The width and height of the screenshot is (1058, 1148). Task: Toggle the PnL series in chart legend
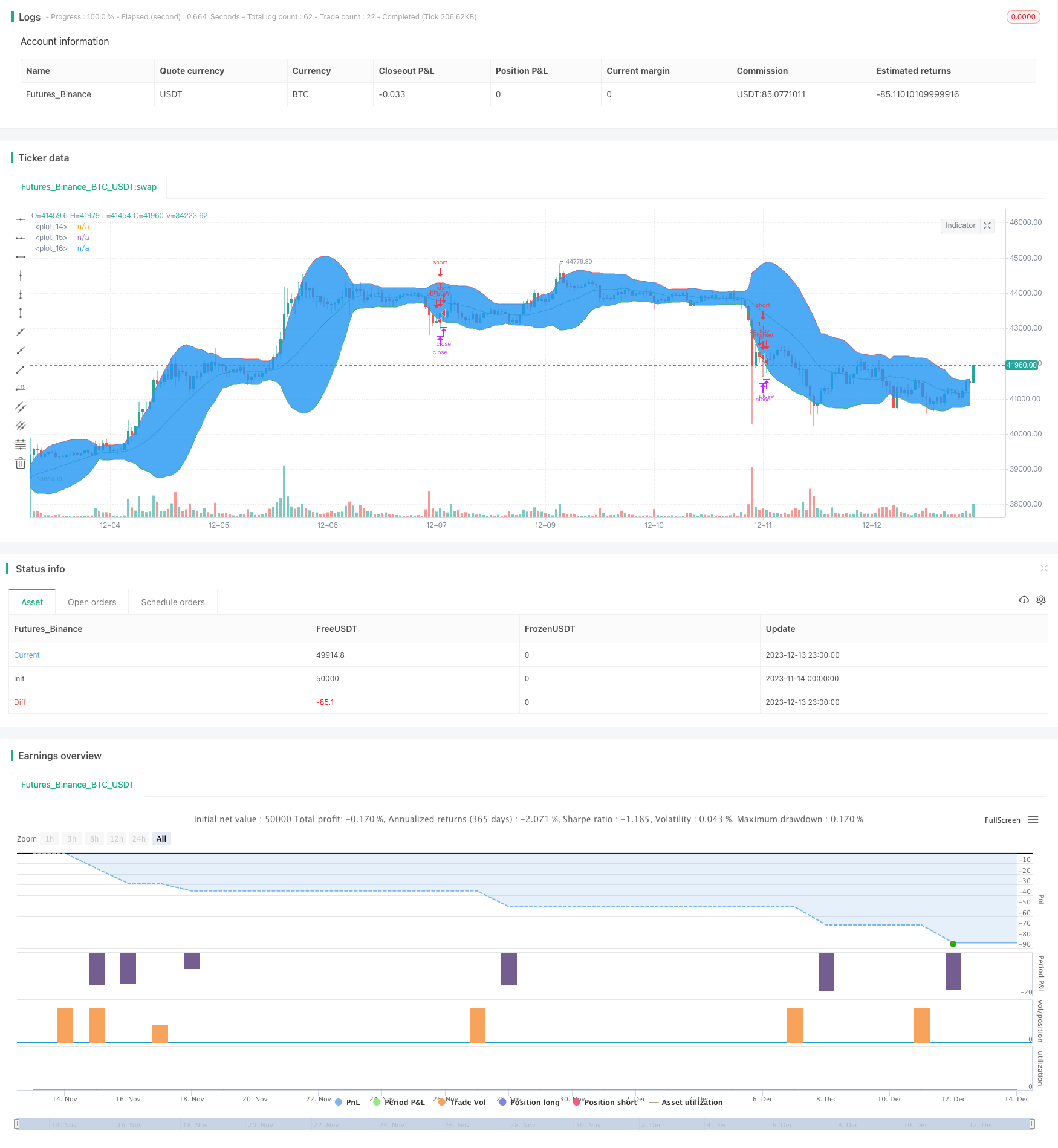pyautogui.click(x=348, y=1102)
